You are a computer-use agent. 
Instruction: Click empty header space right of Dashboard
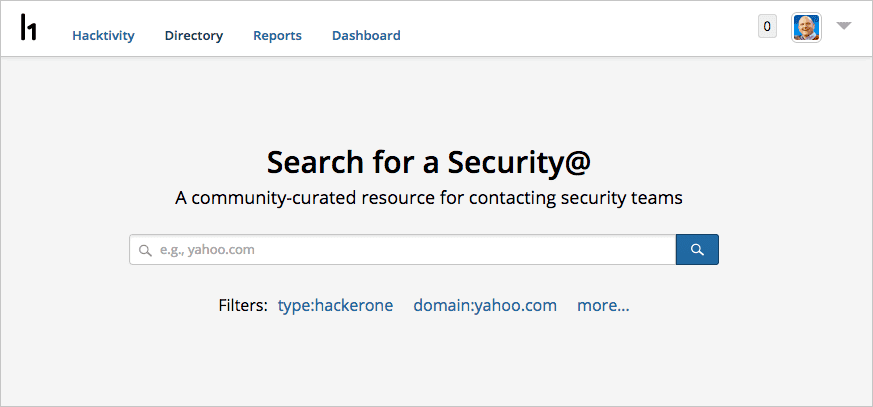click(x=580, y=30)
